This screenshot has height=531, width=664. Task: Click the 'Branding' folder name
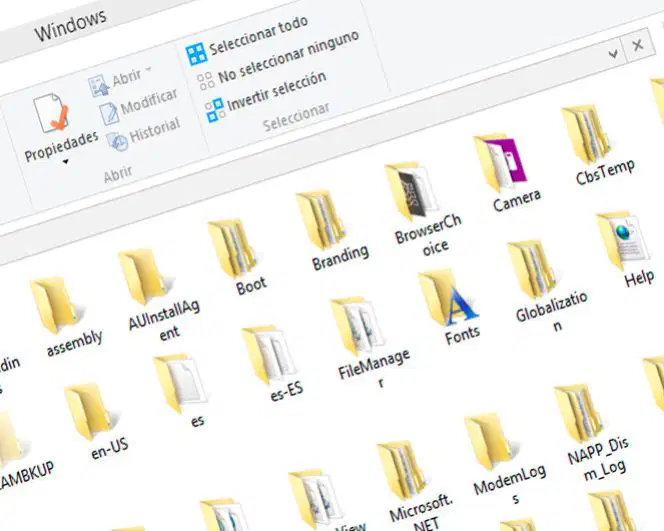pyautogui.click(x=340, y=257)
